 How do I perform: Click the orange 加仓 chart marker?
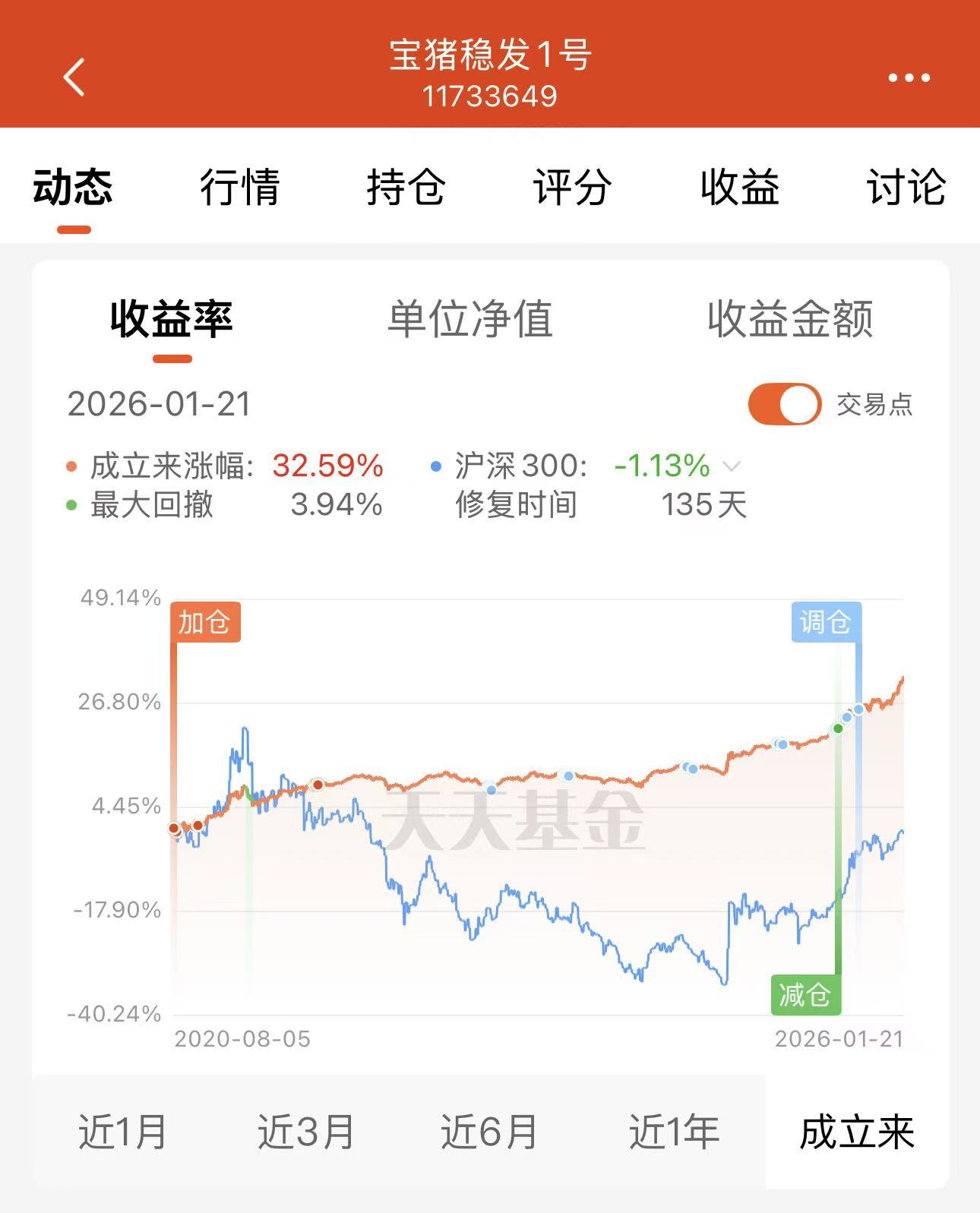205,622
